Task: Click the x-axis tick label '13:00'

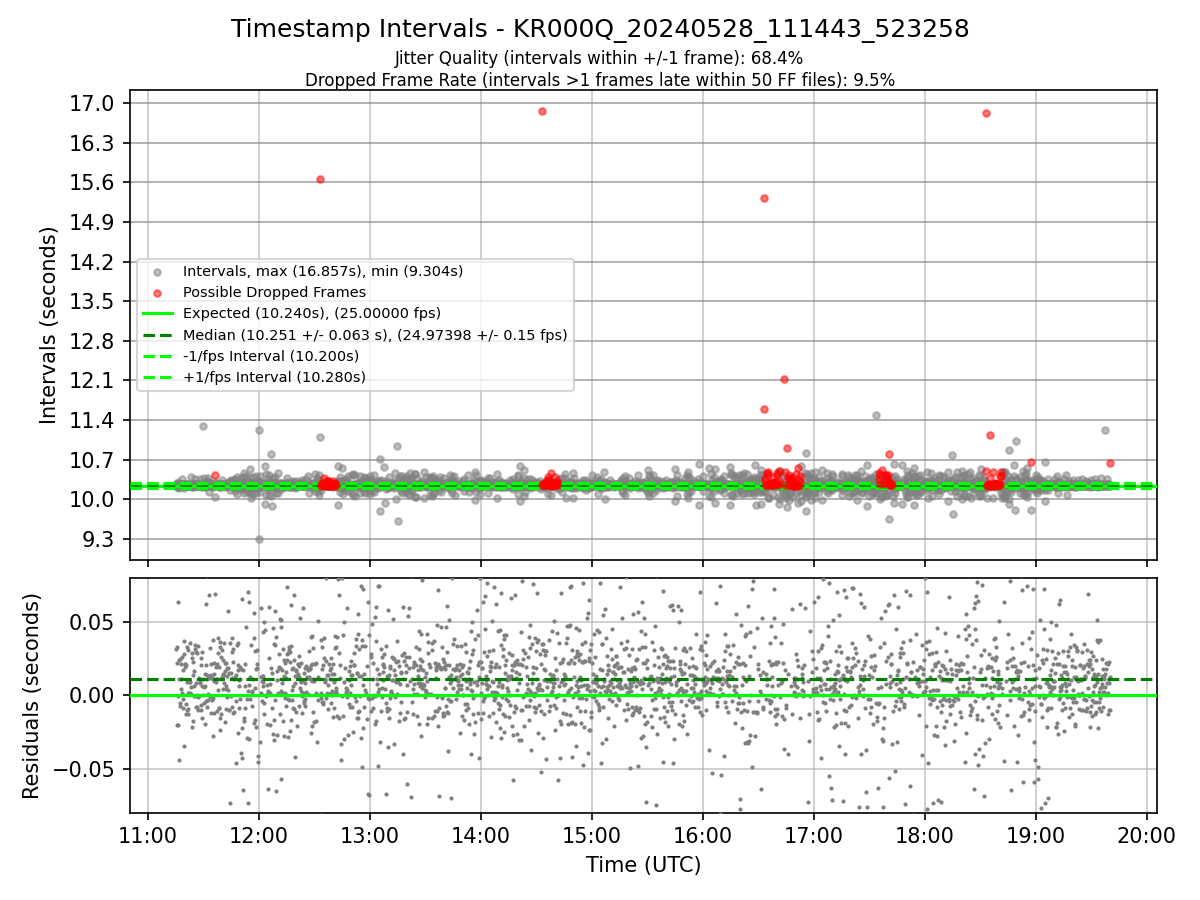Action: point(370,834)
